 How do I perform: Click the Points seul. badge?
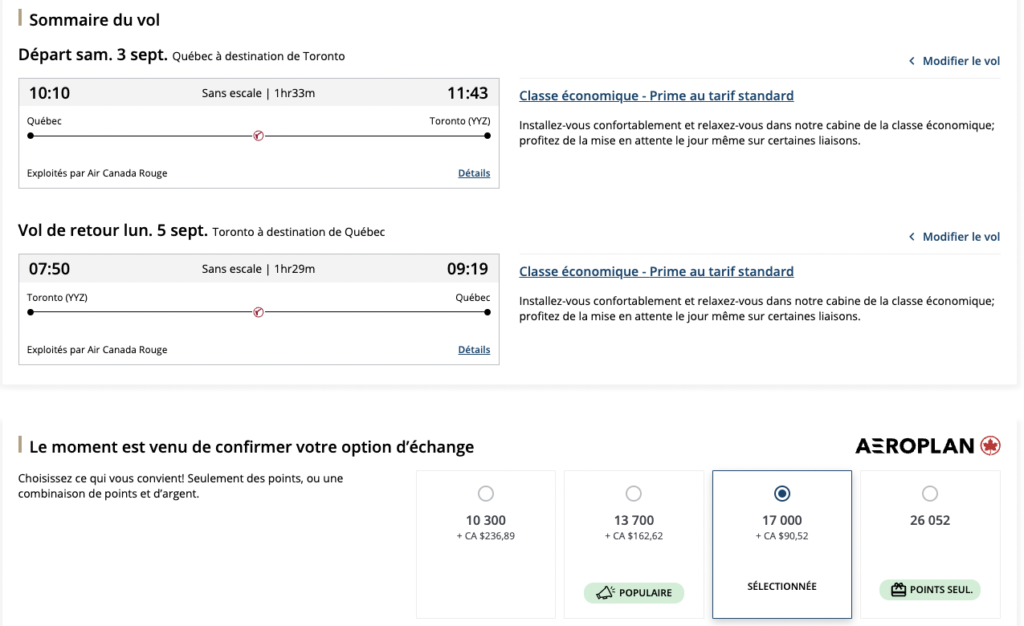click(930, 590)
